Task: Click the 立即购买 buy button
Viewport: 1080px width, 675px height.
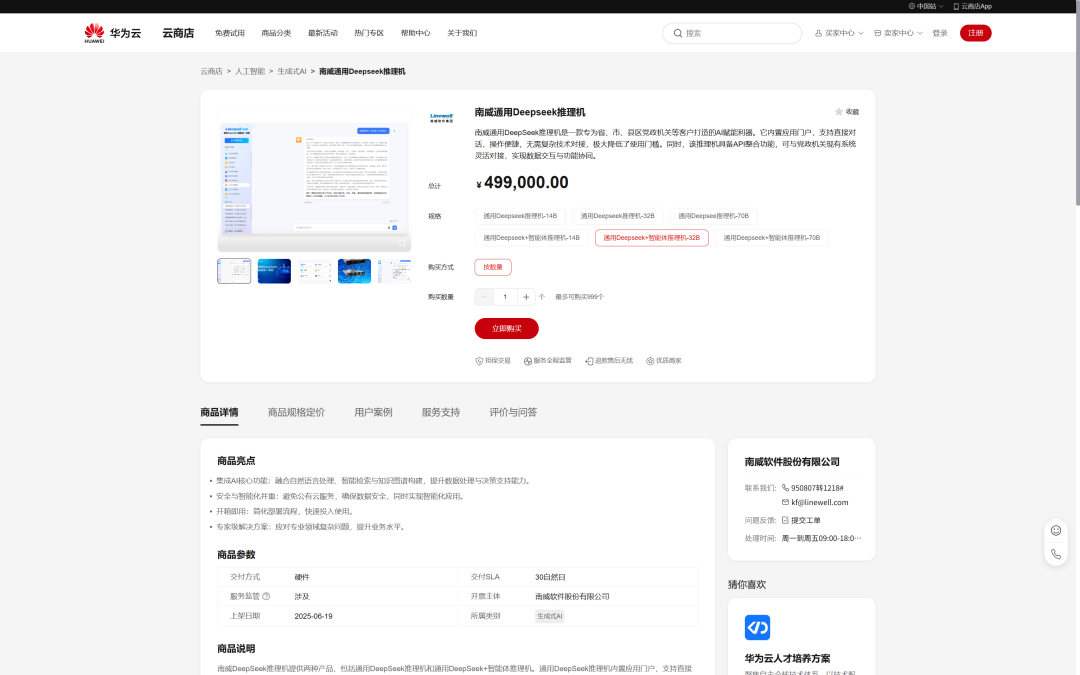Action: click(506, 329)
